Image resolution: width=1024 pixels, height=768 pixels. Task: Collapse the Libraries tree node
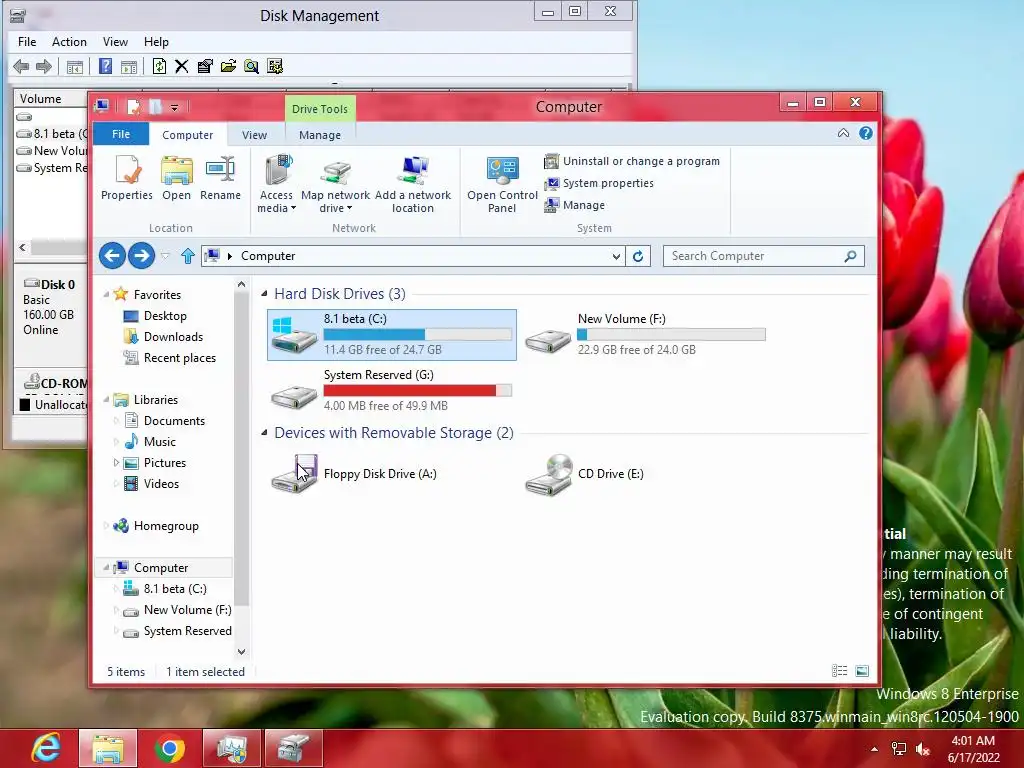106,400
